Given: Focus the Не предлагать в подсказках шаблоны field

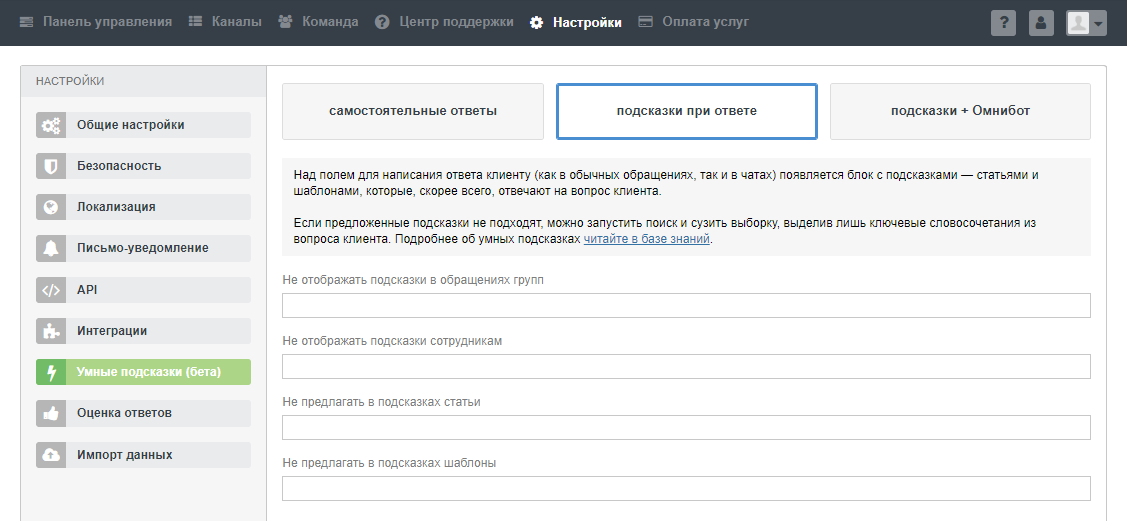Looking at the screenshot, I should coord(686,489).
